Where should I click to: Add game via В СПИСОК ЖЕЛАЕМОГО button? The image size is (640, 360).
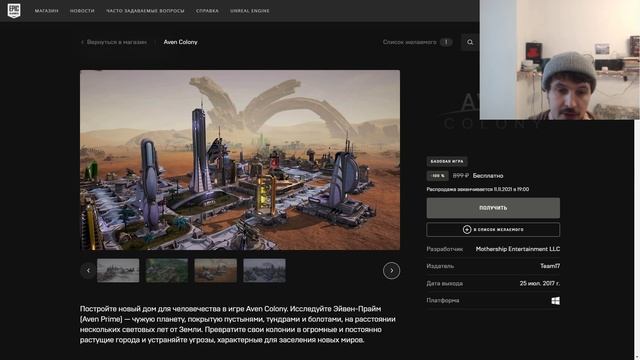[493, 230]
